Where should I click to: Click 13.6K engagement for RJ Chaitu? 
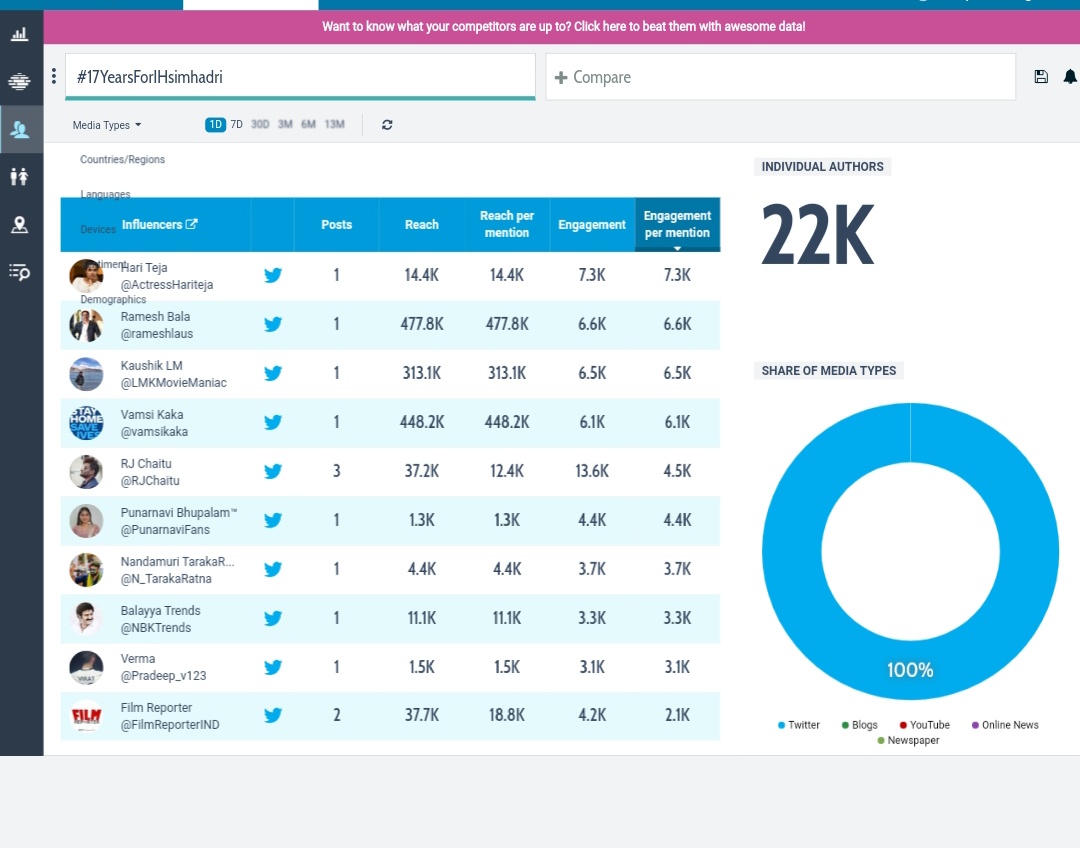tap(592, 471)
